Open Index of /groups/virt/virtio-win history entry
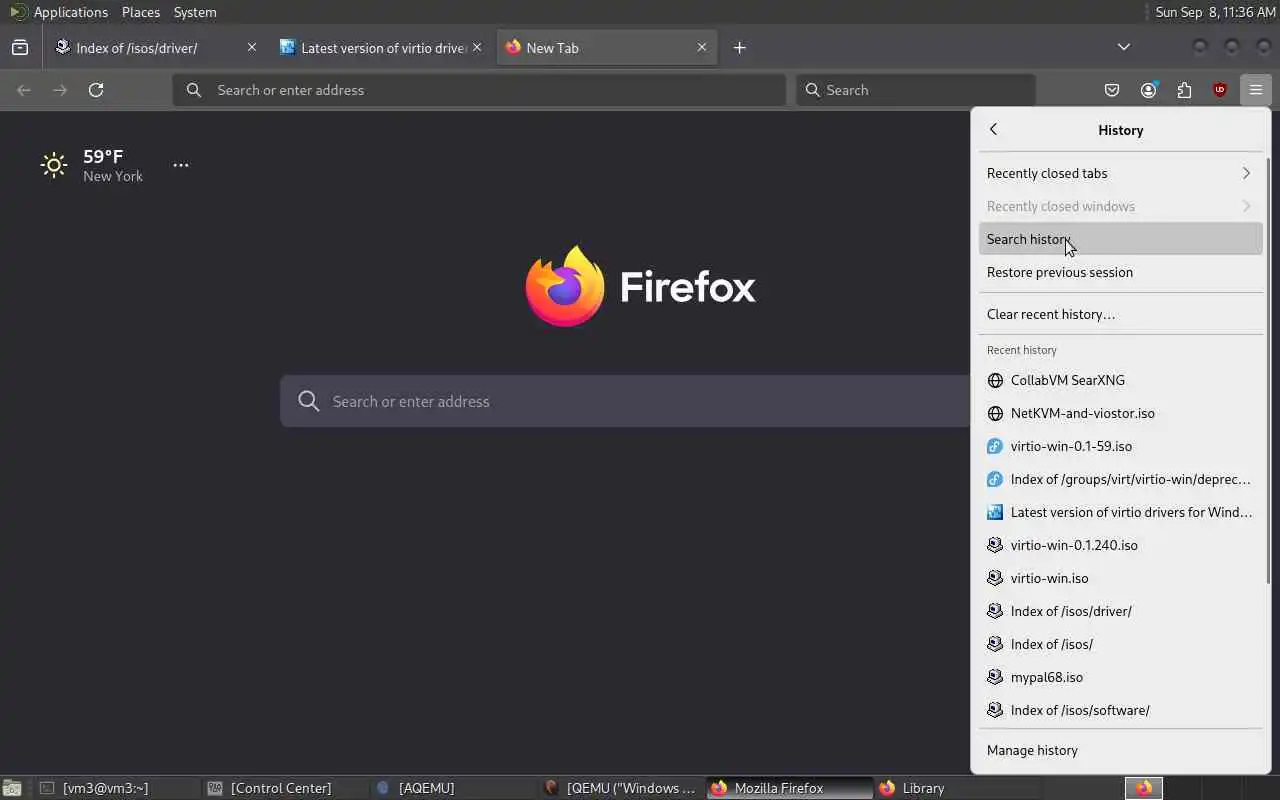Screen dimensions: 1280x800 click(x=1120, y=479)
